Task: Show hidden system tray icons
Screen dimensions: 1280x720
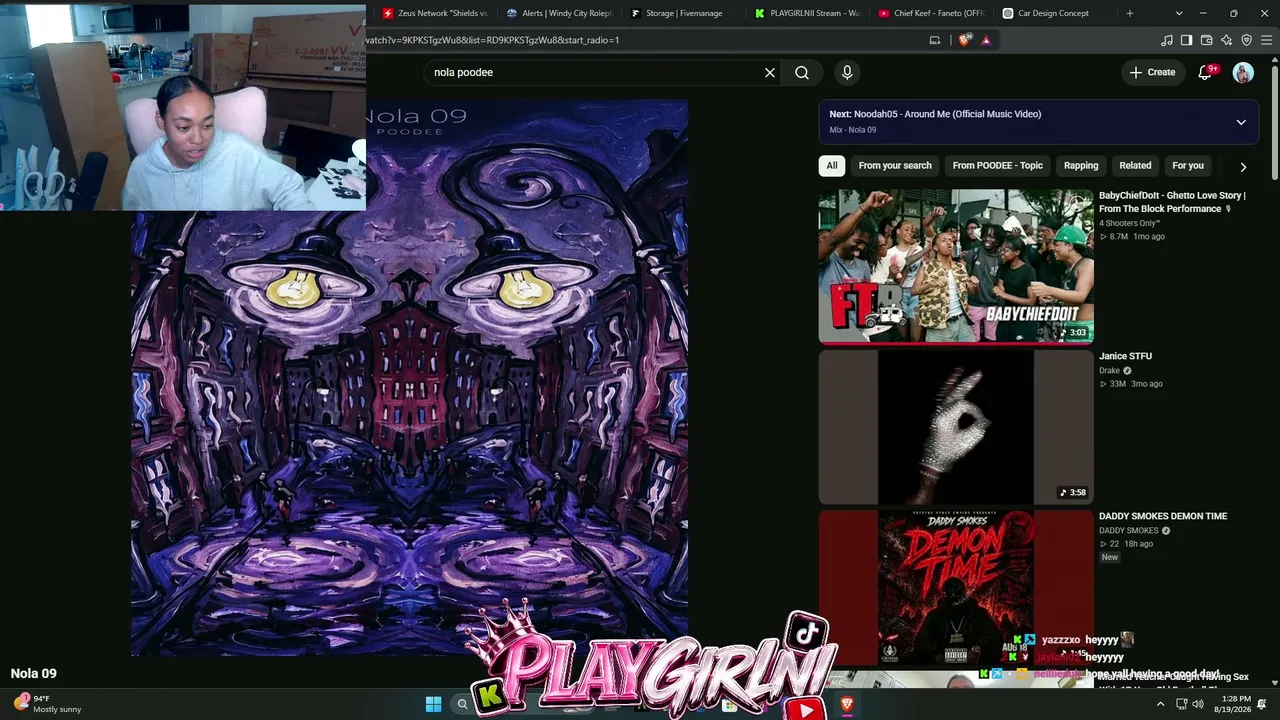Action: click(1160, 704)
